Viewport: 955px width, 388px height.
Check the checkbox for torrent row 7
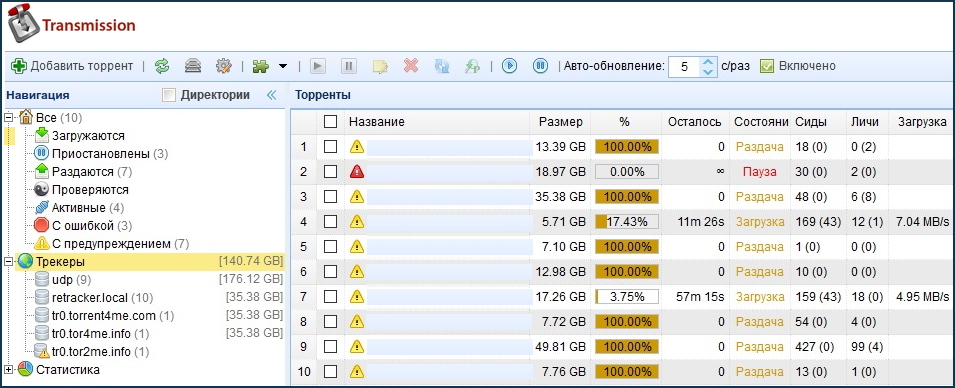click(x=330, y=297)
